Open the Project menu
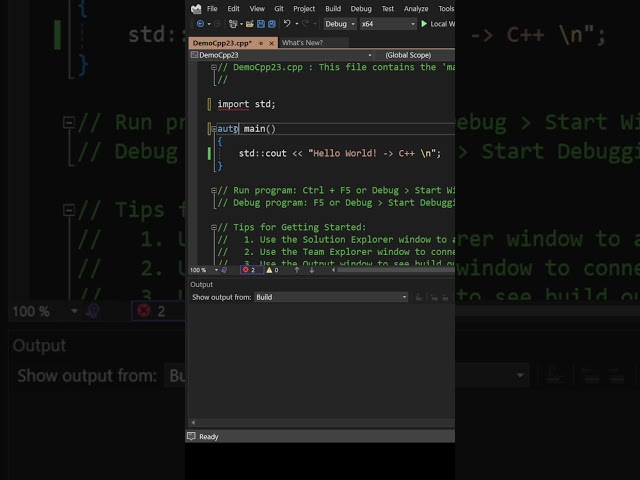Viewport: 640px width, 480px height. (304, 9)
